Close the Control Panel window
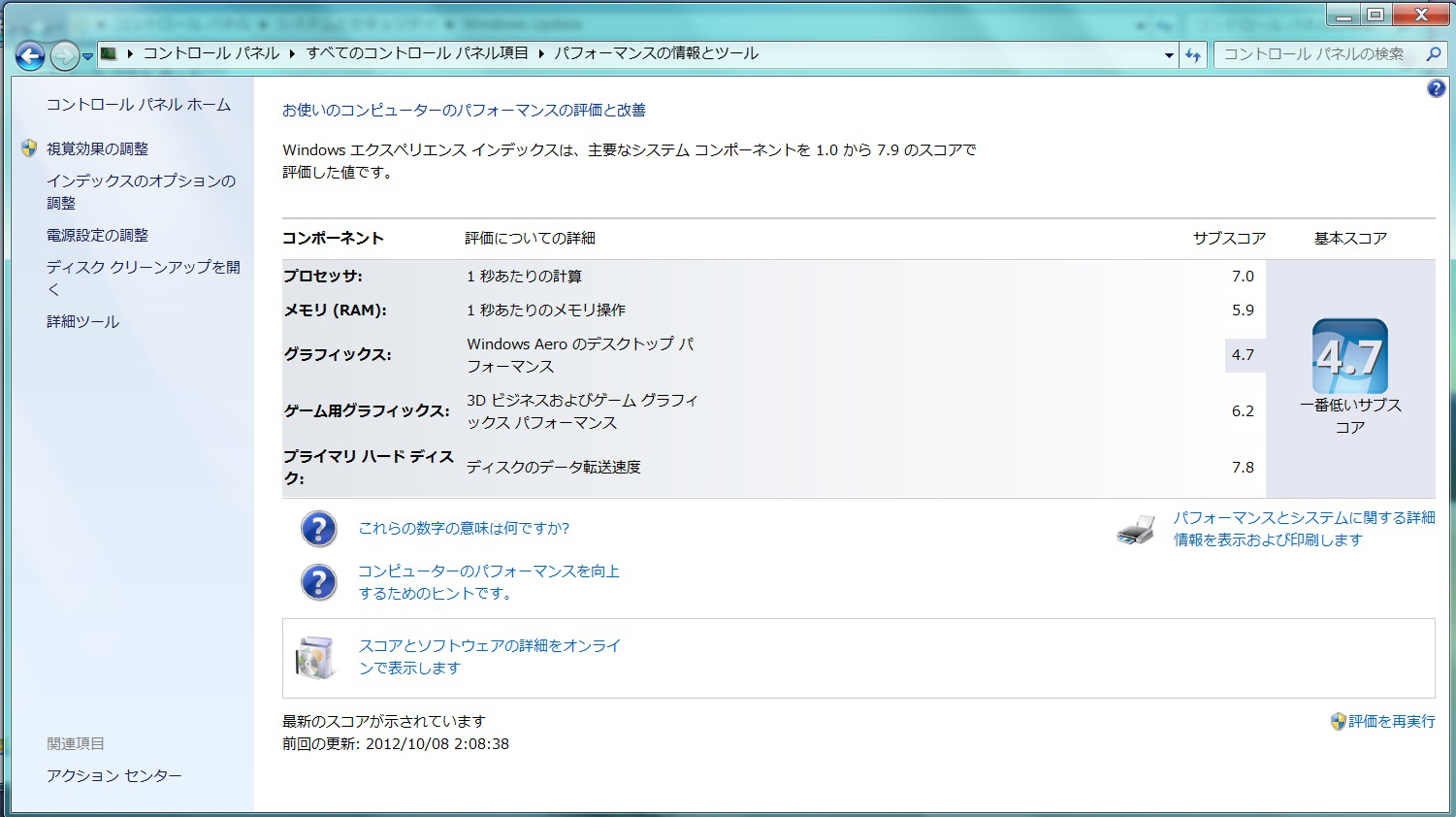 [x=1421, y=15]
